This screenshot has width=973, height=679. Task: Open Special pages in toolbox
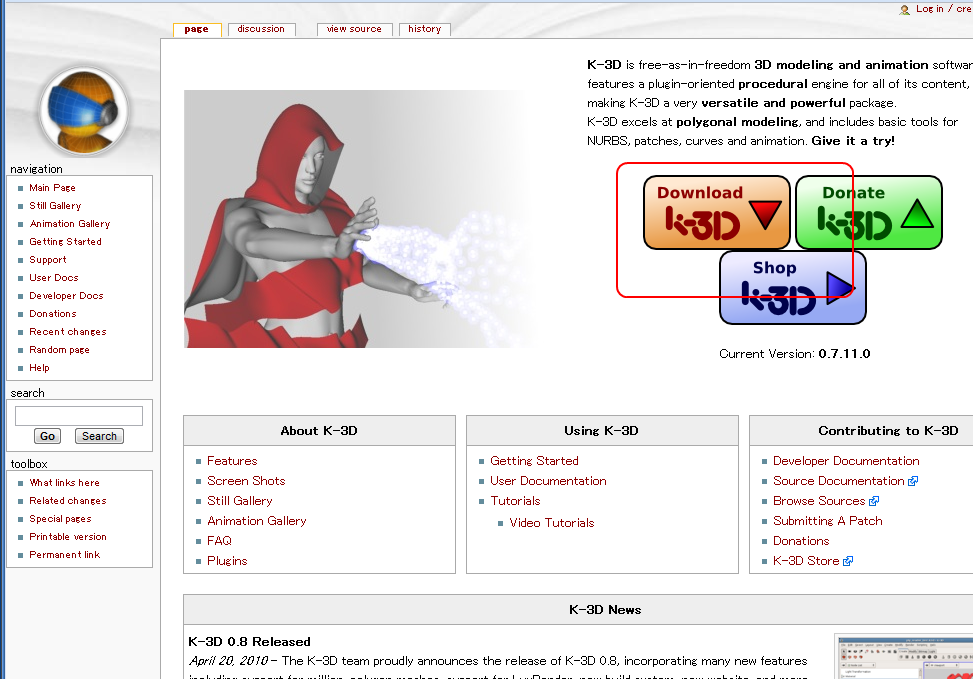[60, 518]
